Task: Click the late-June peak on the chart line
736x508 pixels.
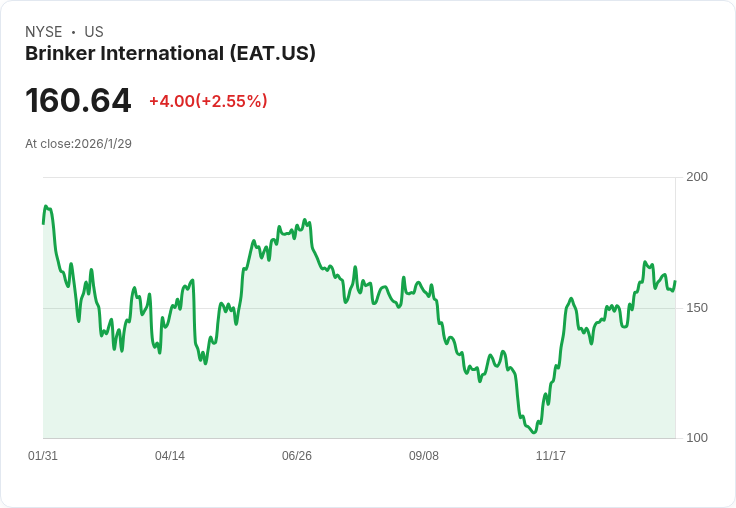Action: coord(305,220)
